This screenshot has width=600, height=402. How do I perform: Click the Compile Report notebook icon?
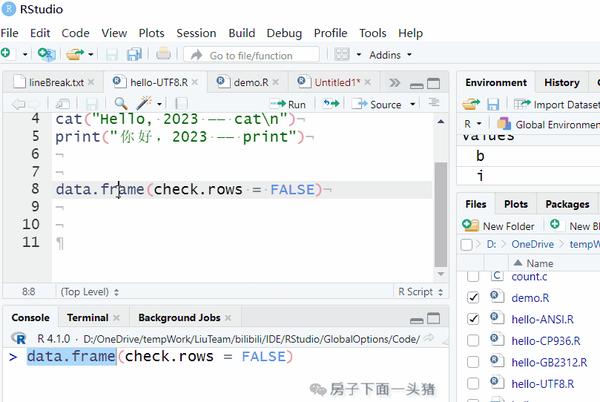pyautogui.click(x=181, y=104)
